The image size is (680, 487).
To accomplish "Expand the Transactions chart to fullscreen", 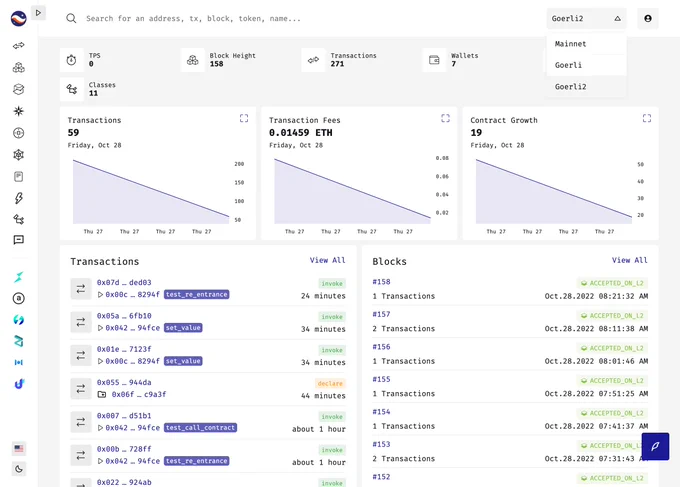I will pyautogui.click(x=244, y=118).
